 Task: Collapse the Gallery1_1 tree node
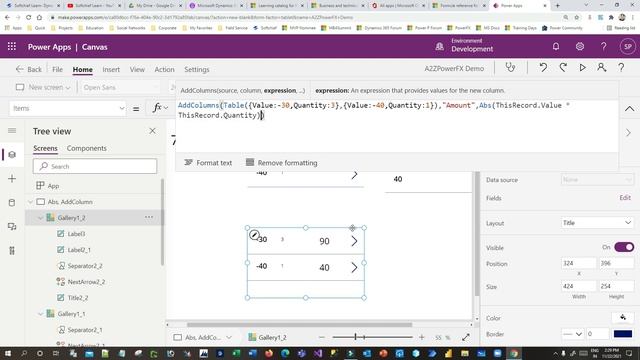pyautogui.click(x=40, y=314)
